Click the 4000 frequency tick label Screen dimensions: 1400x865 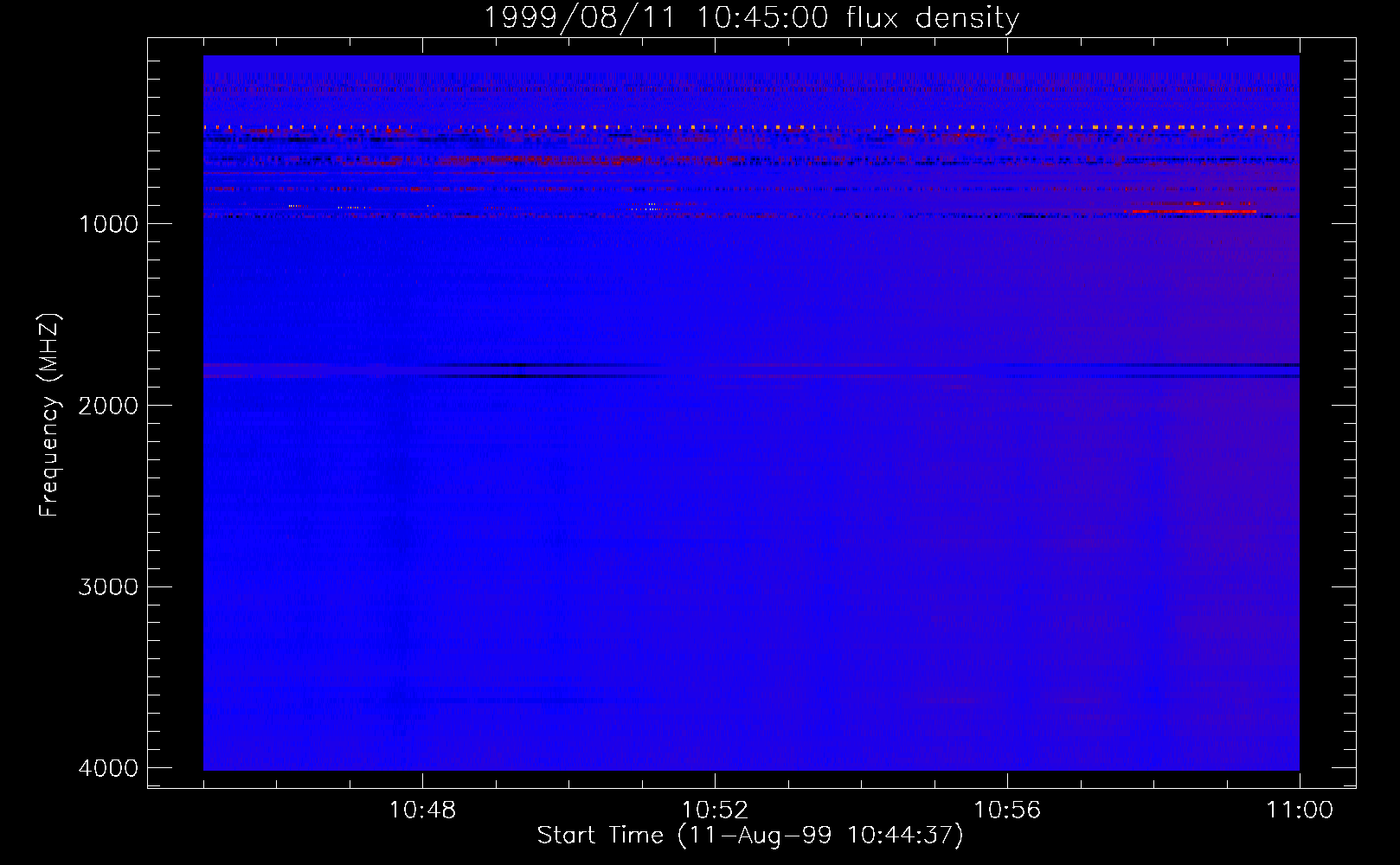click(x=108, y=768)
